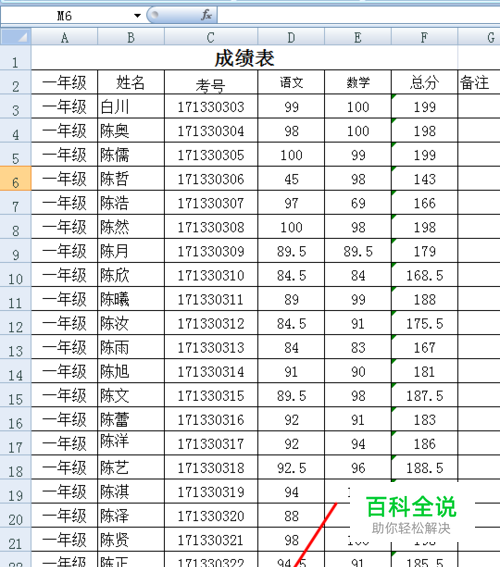Screen dimensions: 500x567
Task: Select column F header
Action: 424,37
